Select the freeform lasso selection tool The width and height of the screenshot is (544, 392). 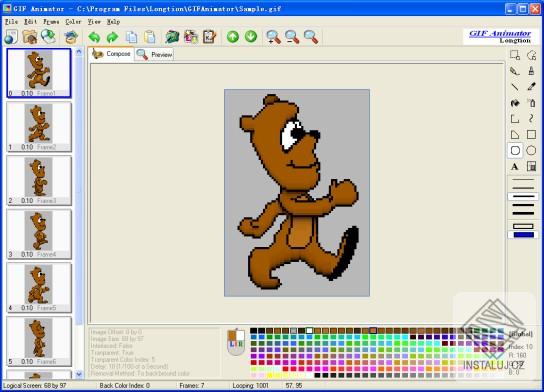(531, 55)
